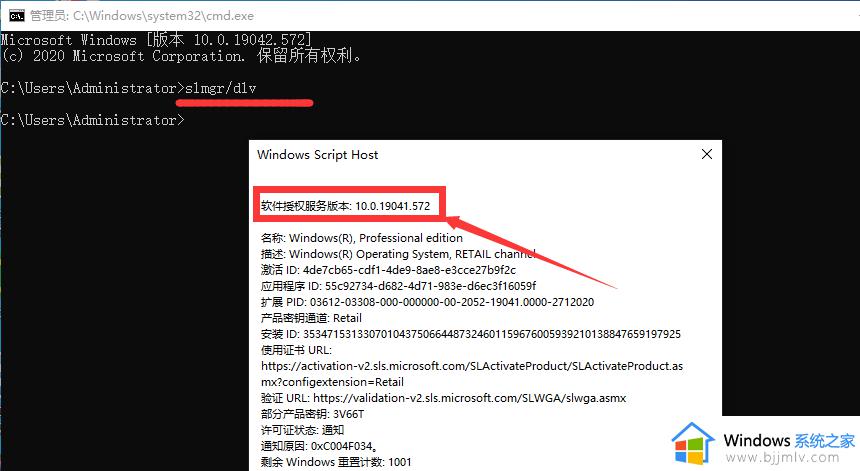Click the 通知原因 0xC004F034 line
860x471 pixels.
point(319,446)
